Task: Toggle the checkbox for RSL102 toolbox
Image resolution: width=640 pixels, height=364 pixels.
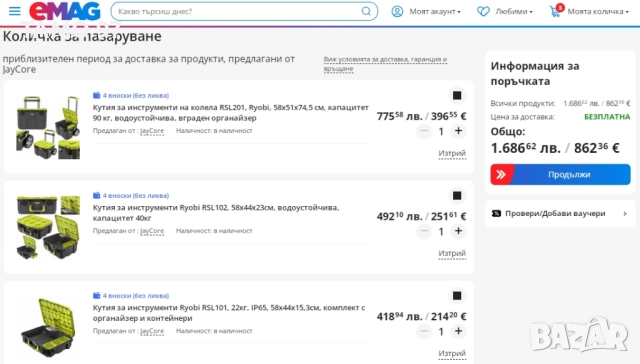Action: point(457,195)
